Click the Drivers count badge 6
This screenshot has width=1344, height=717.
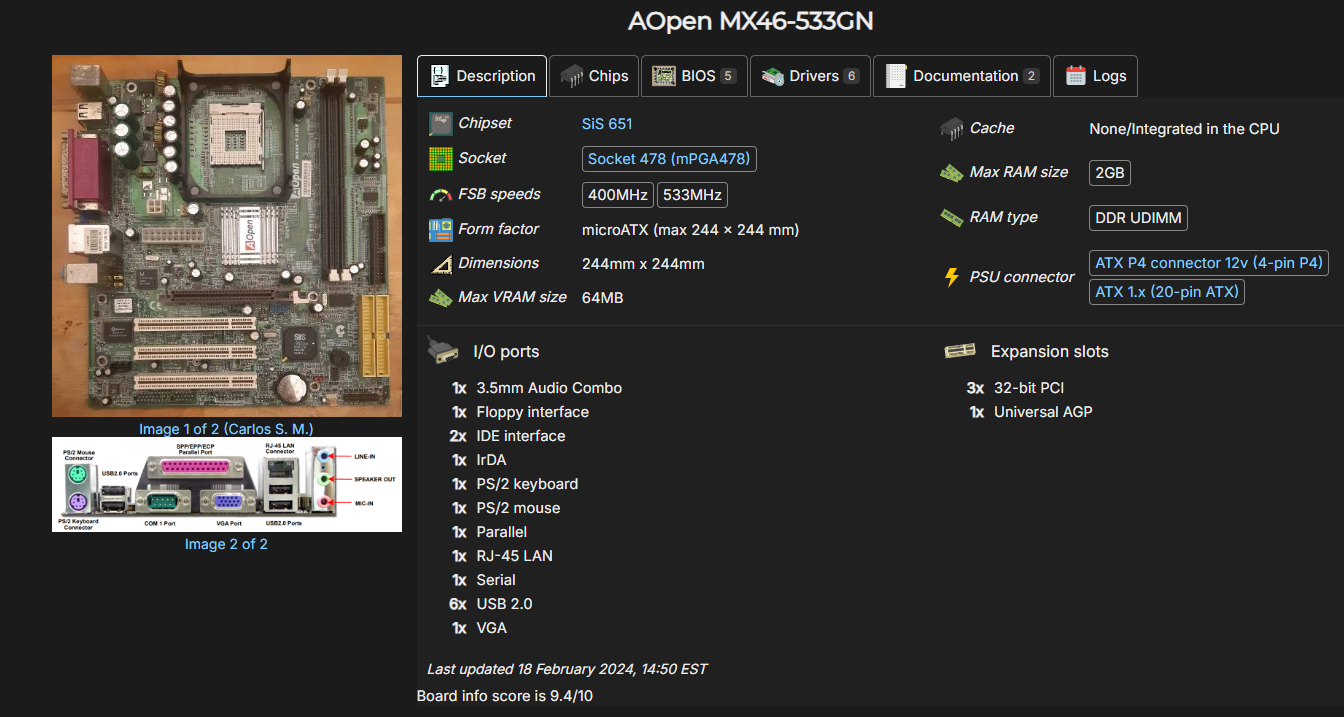[x=851, y=76]
